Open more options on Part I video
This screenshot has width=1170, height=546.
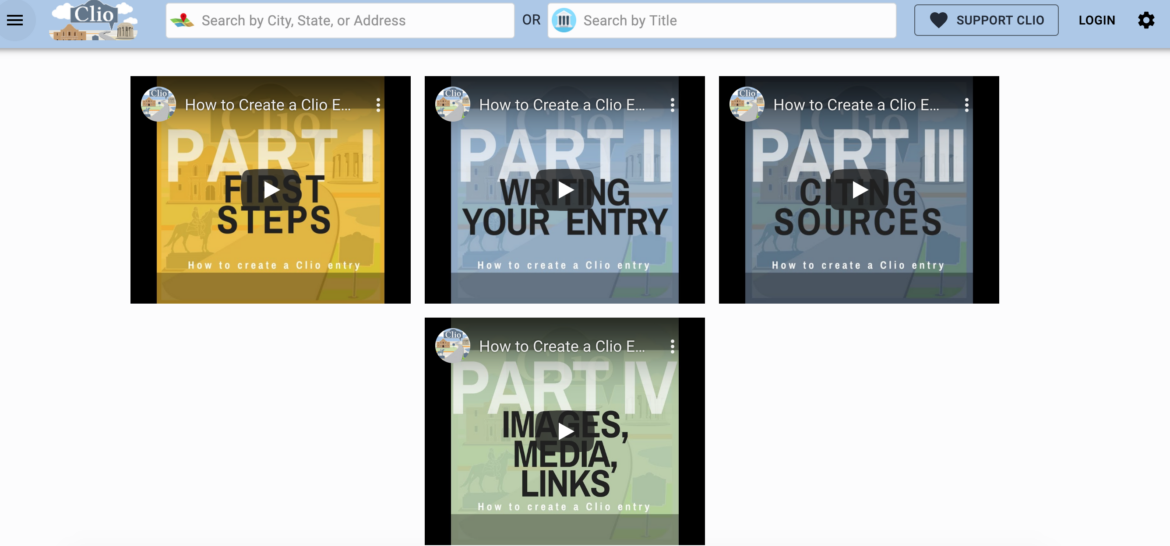click(x=378, y=104)
